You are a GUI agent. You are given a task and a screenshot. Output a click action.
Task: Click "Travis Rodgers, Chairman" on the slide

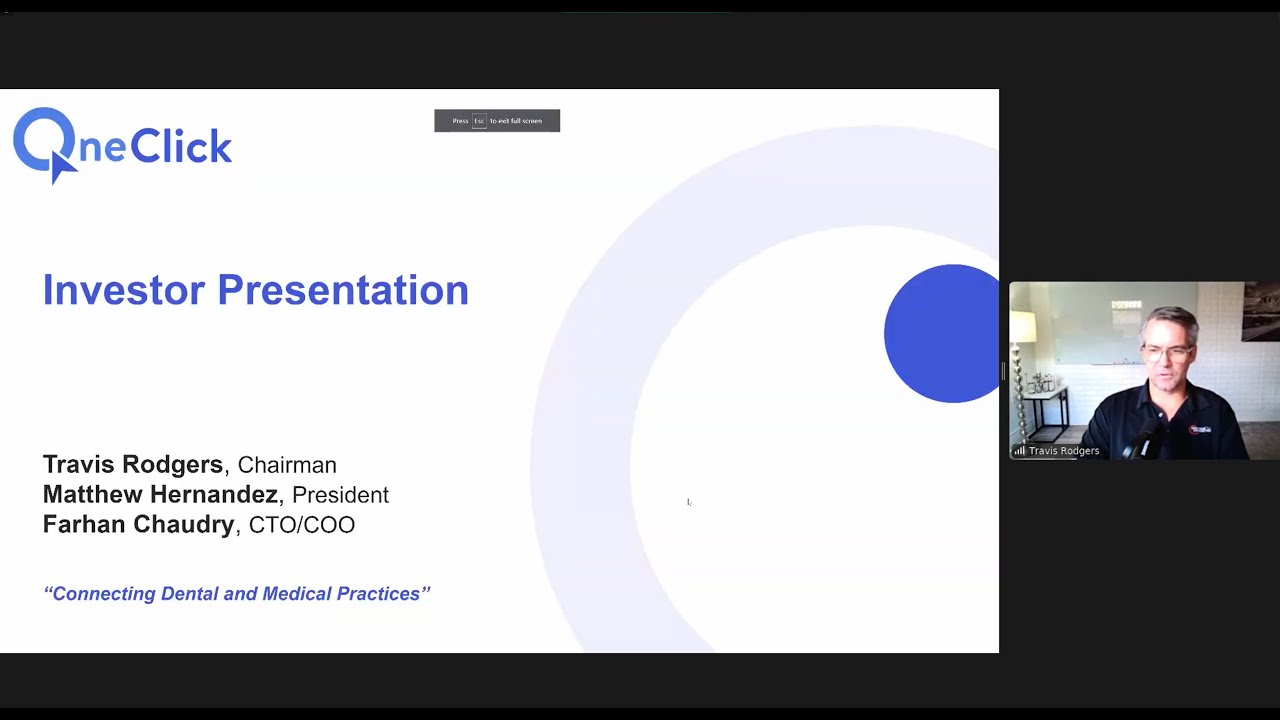pyautogui.click(x=189, y=465)
